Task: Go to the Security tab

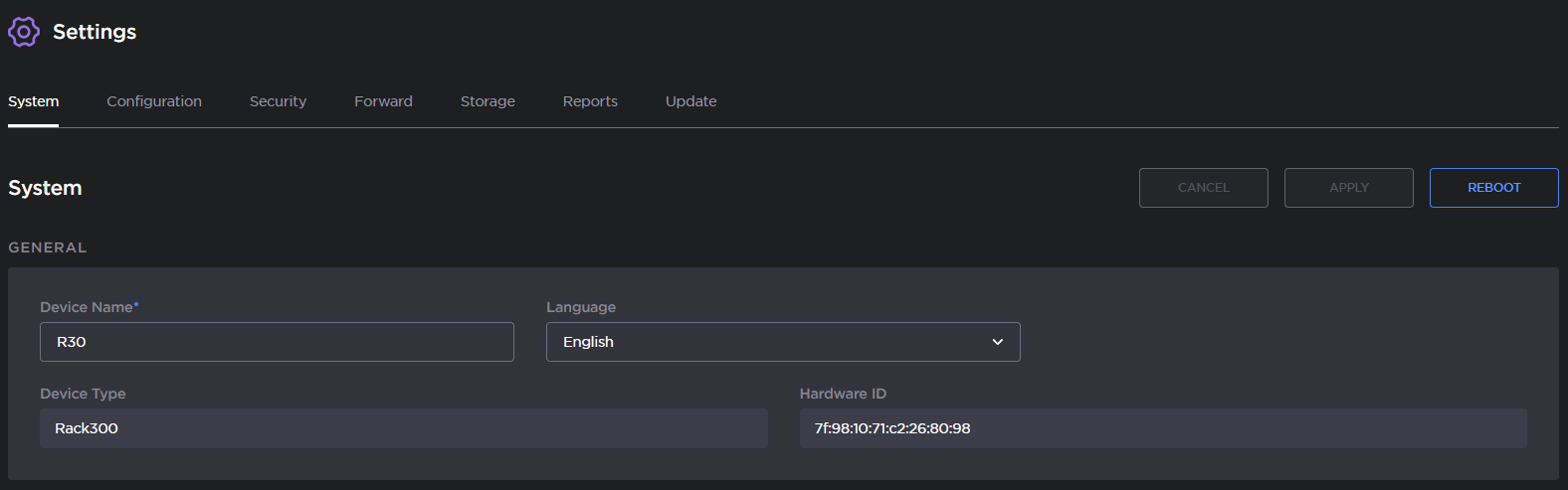Action: pyautogui.click(x=278, y=101)
